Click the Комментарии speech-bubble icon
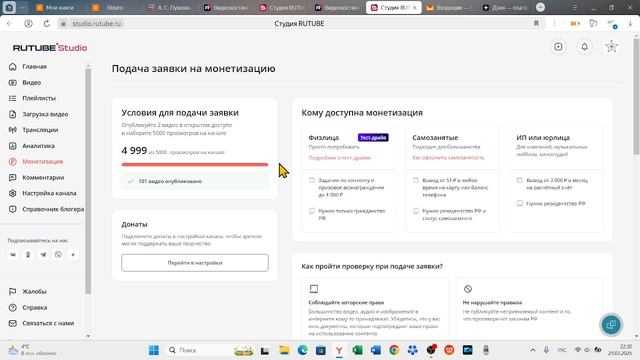 (13, 178)
